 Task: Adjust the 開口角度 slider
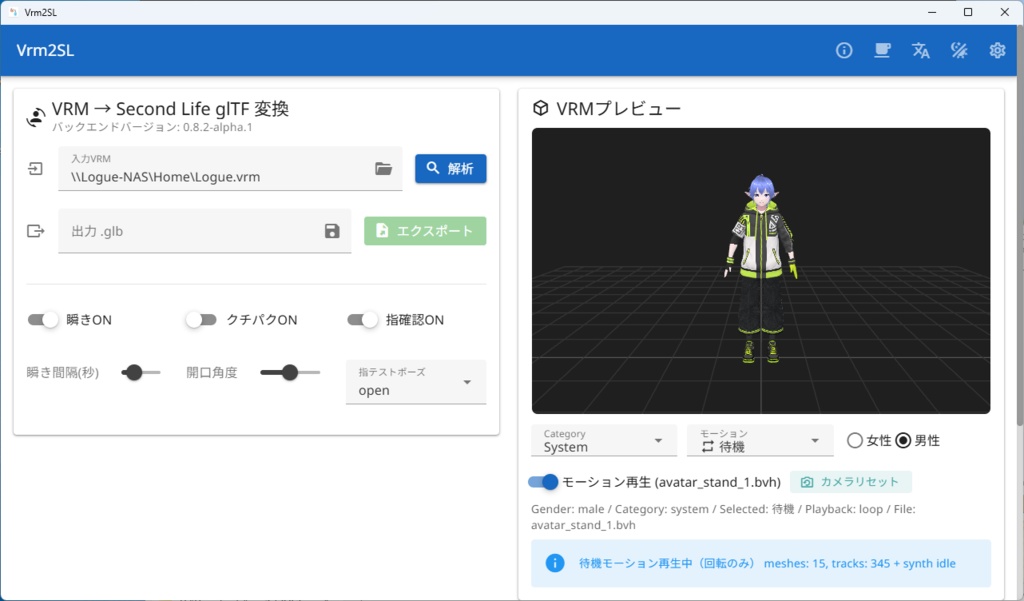[290, 371]
